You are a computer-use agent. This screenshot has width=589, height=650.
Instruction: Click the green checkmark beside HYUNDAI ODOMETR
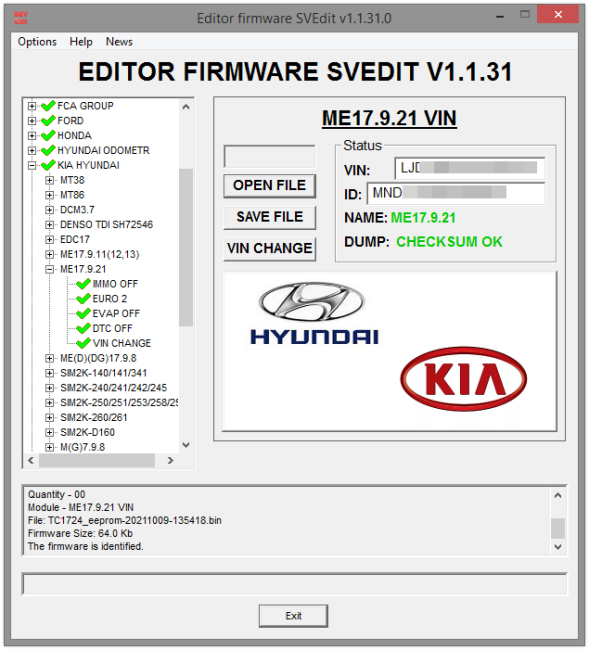coord(48,150)
